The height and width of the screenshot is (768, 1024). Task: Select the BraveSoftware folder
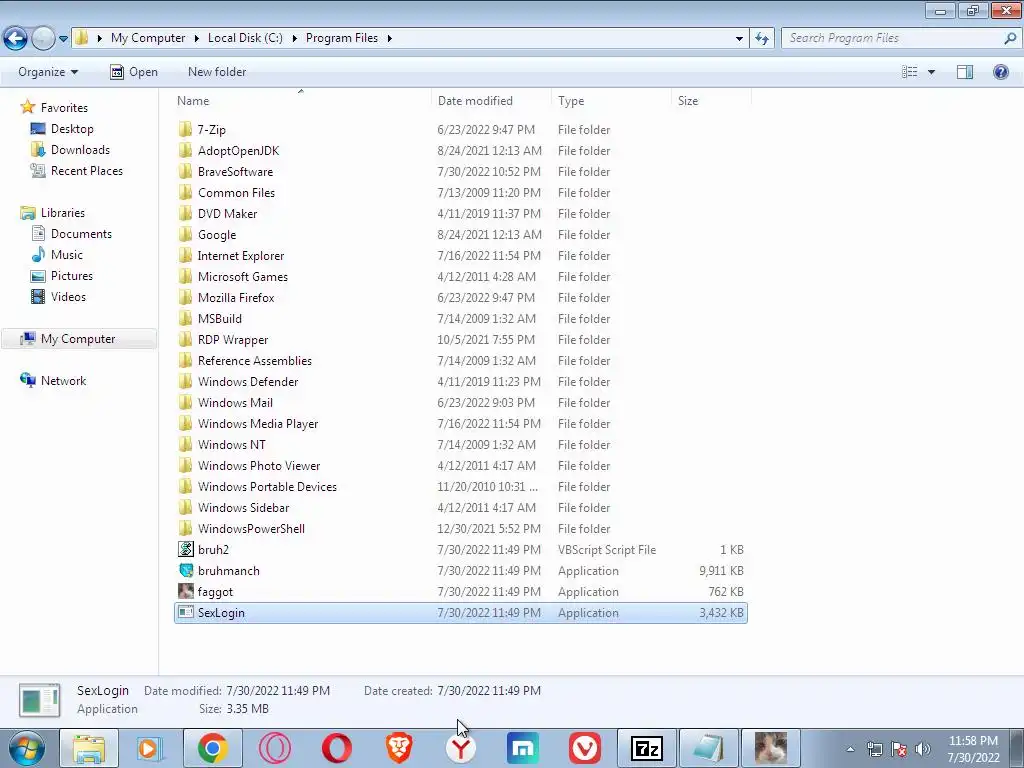(235, 172)
